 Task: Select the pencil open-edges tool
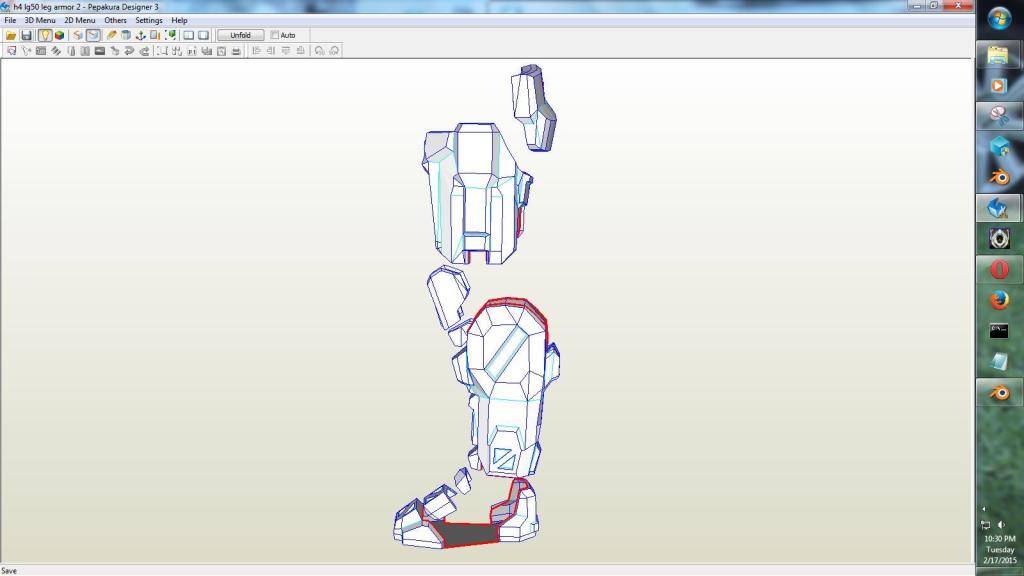point(112,35)
